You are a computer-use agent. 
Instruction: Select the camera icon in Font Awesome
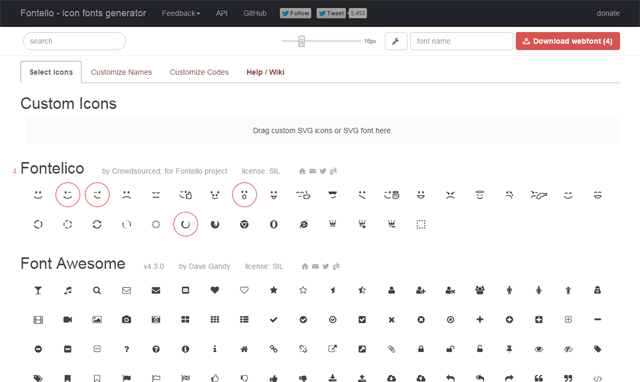tap(127, 320)
